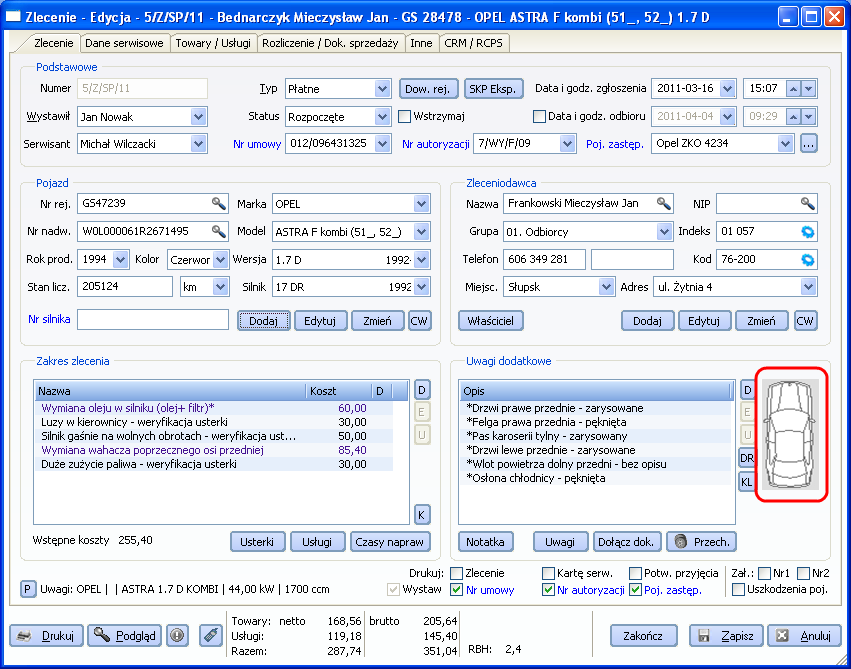Image resolution: width=851 pixels, height=669 pixels.
Task: Check the Kartę serw. checkbox
Action: coord(549,574)
